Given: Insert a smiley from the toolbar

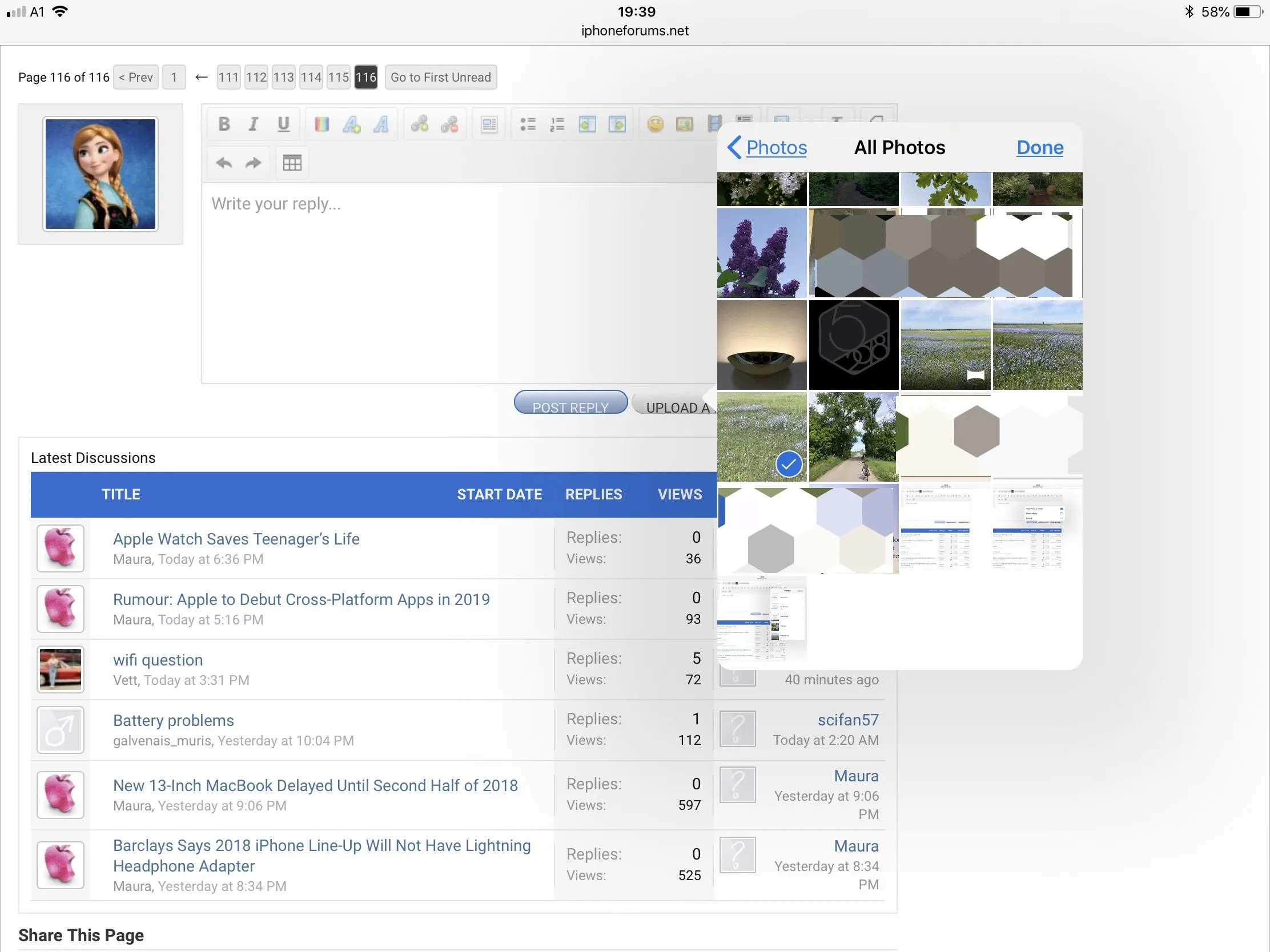Looking at the screenshot, I should coord(655,124).
